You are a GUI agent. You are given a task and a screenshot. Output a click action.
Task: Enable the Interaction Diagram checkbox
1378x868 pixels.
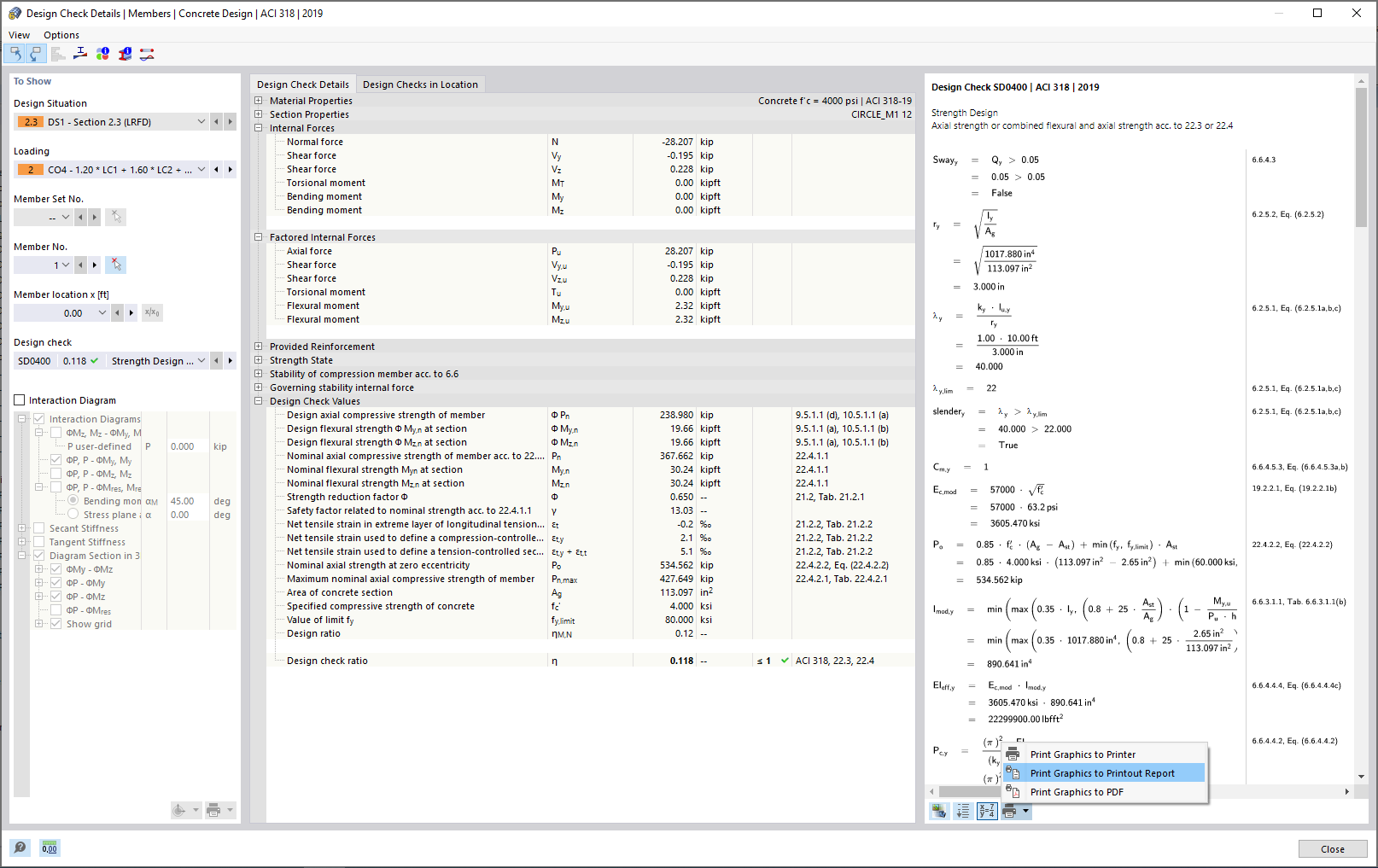[x=20, y=400]
